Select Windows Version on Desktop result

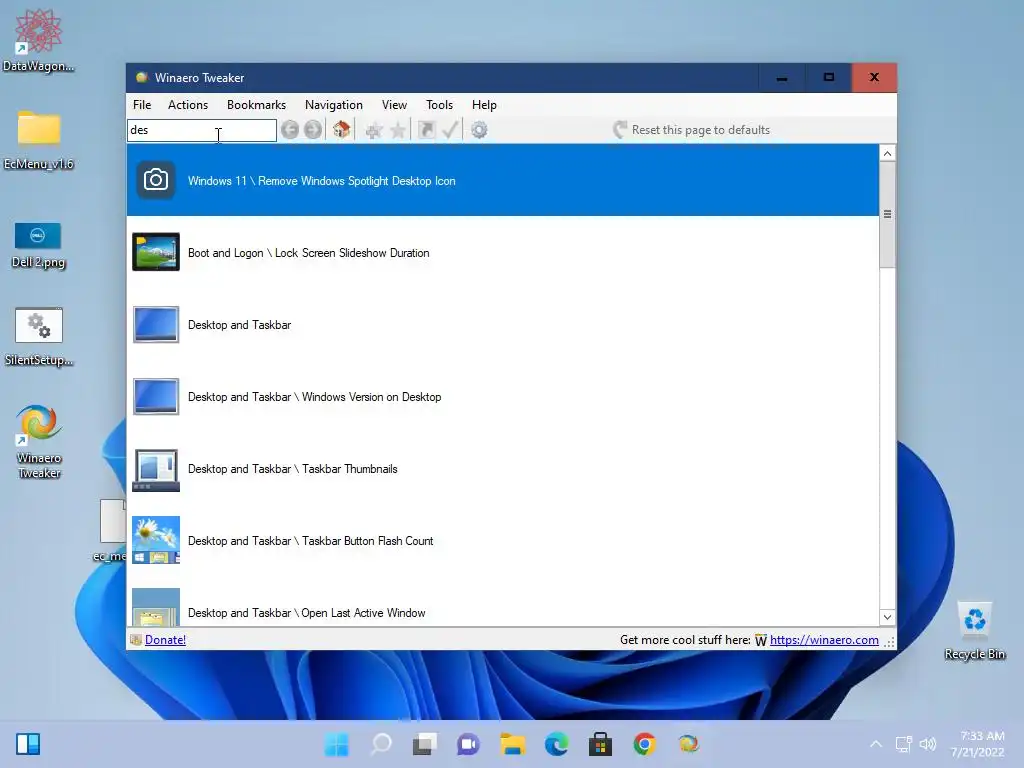coord(503,396)
